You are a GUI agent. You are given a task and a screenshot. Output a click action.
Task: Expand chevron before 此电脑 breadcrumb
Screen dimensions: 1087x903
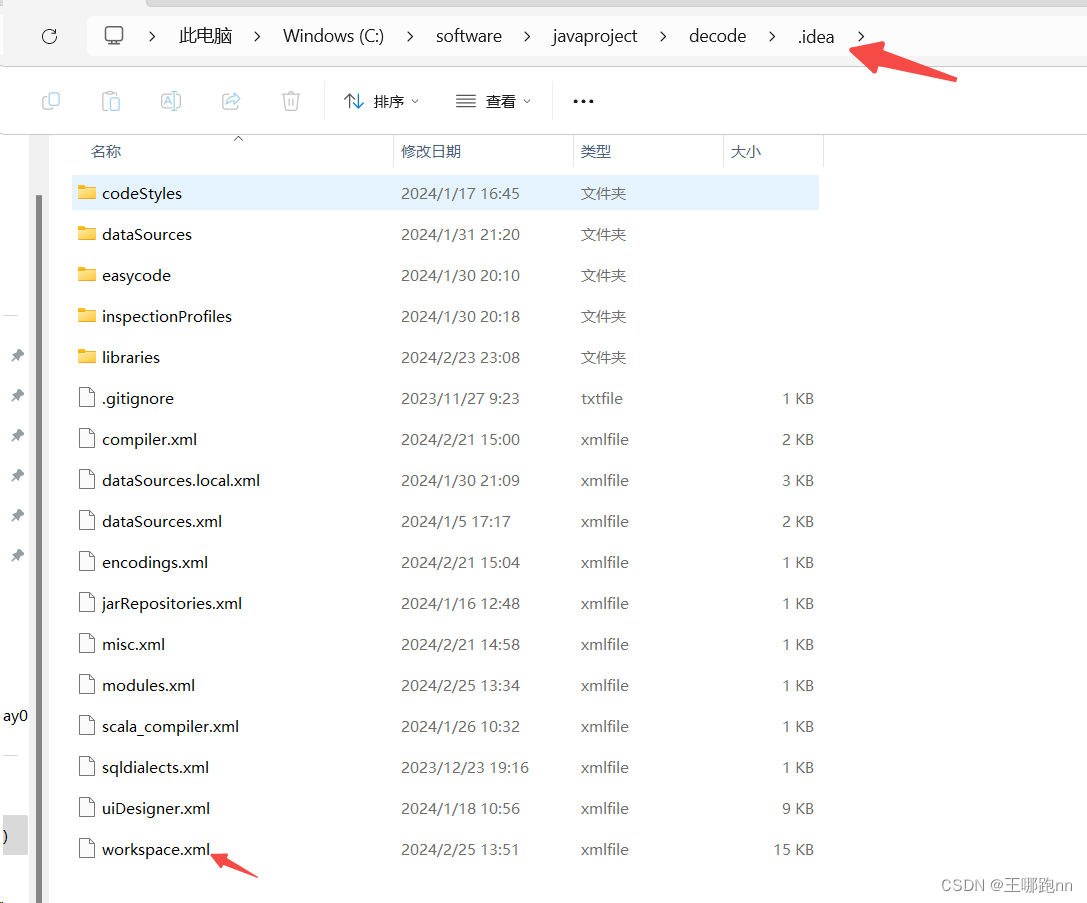point(152,36)
